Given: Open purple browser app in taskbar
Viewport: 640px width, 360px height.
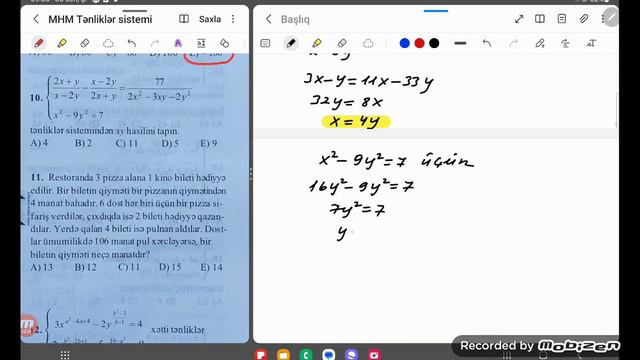Looking at the screenshot, I should point(351,354).
